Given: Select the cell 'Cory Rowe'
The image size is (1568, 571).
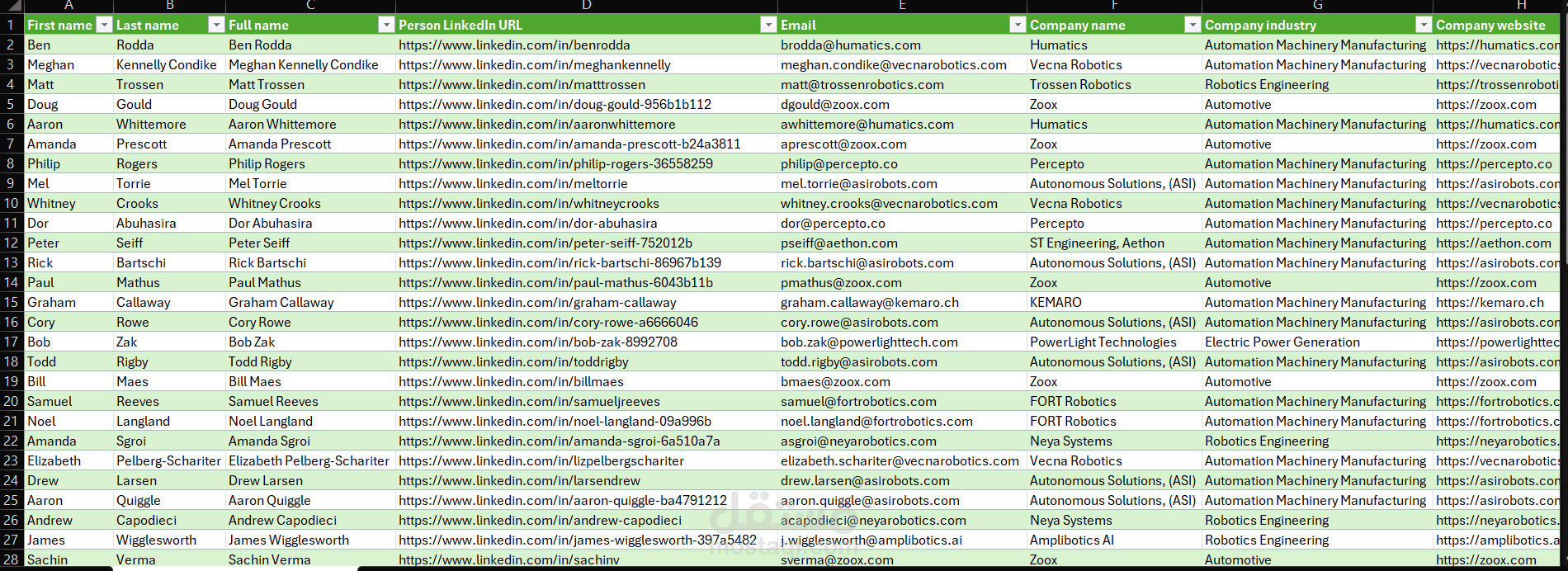Looking at the screenshot, I should (x=310, y=322).
